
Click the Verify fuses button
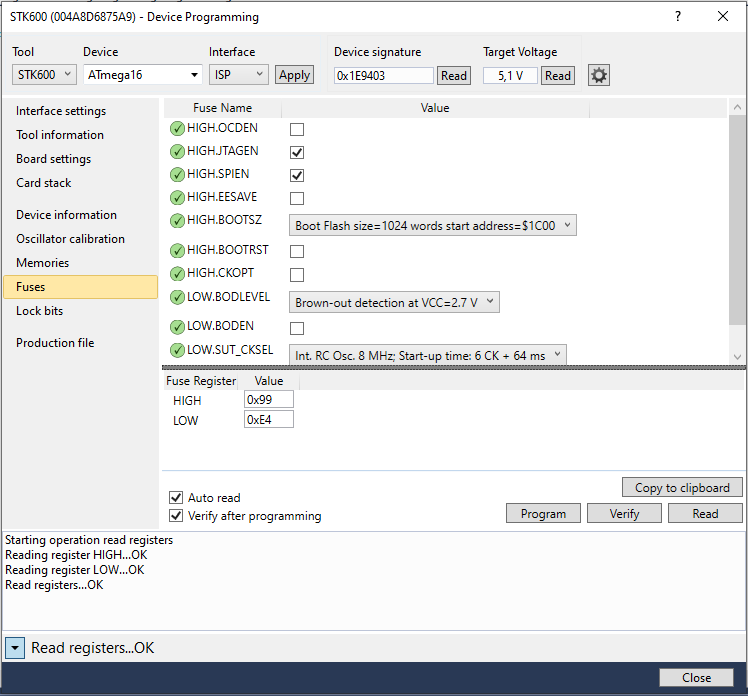(624, 513)
